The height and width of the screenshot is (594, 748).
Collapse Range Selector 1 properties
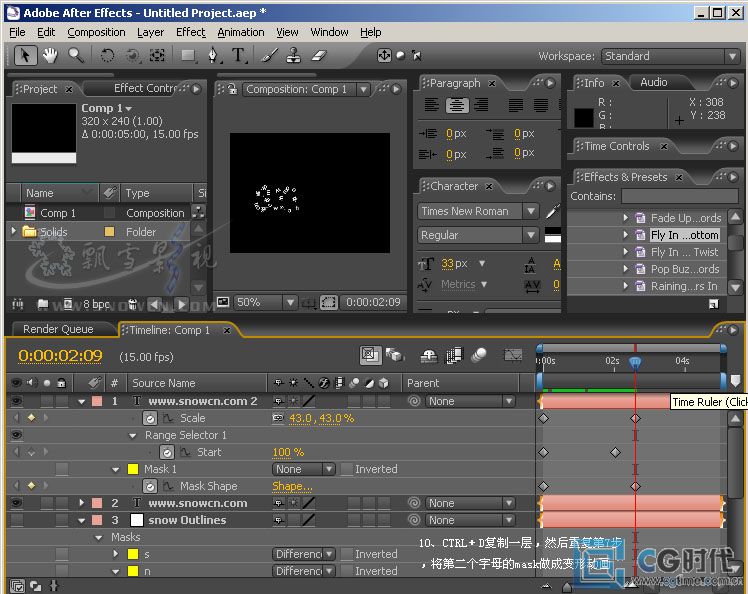pyautogui.click(x=133, y=436)
